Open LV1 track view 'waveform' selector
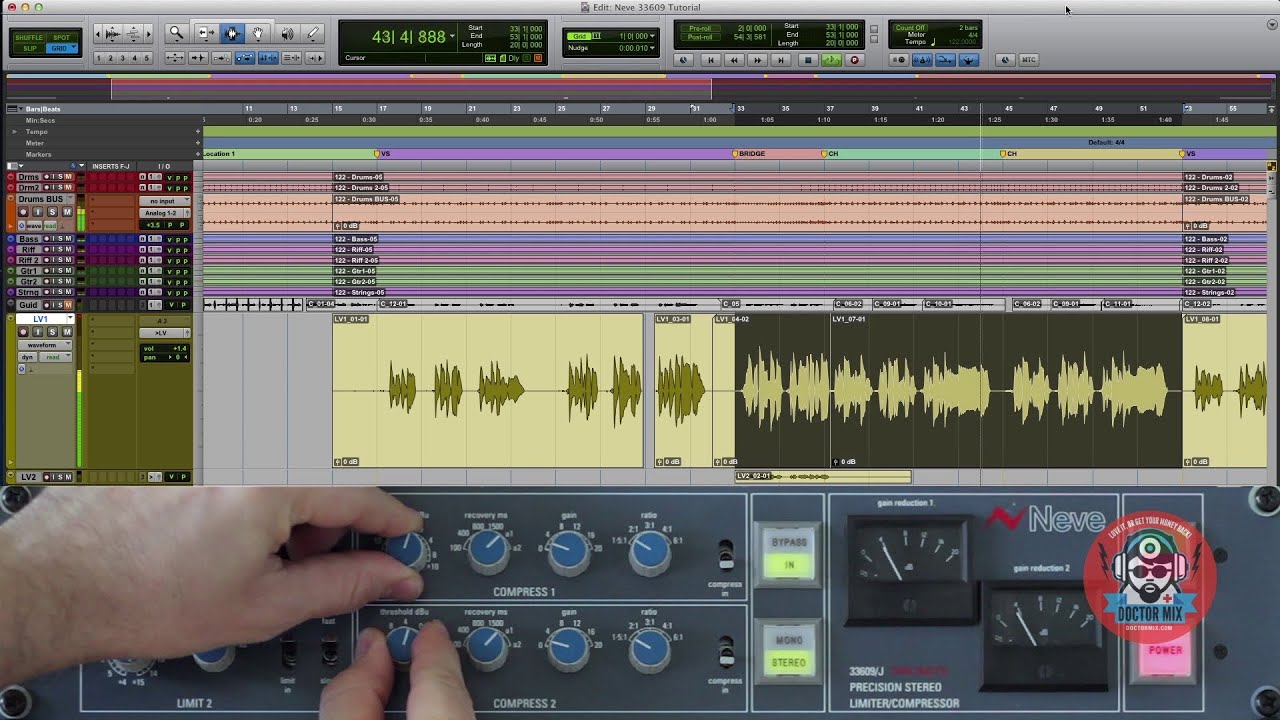This screenshot has width=1280, height=720. click(45, 345)
